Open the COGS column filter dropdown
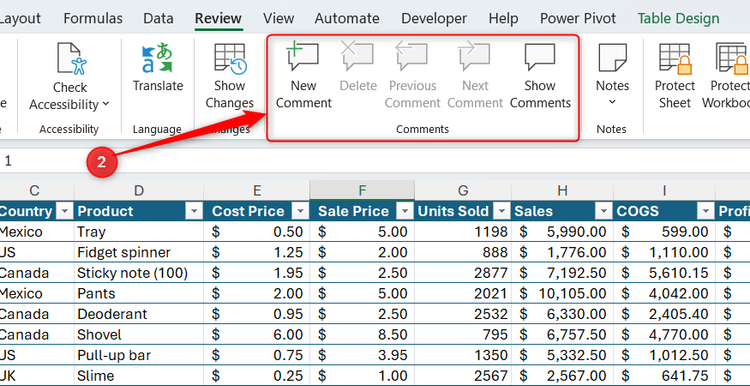The width and height of the screenshot is (750, 386). (x=706, y=211)
